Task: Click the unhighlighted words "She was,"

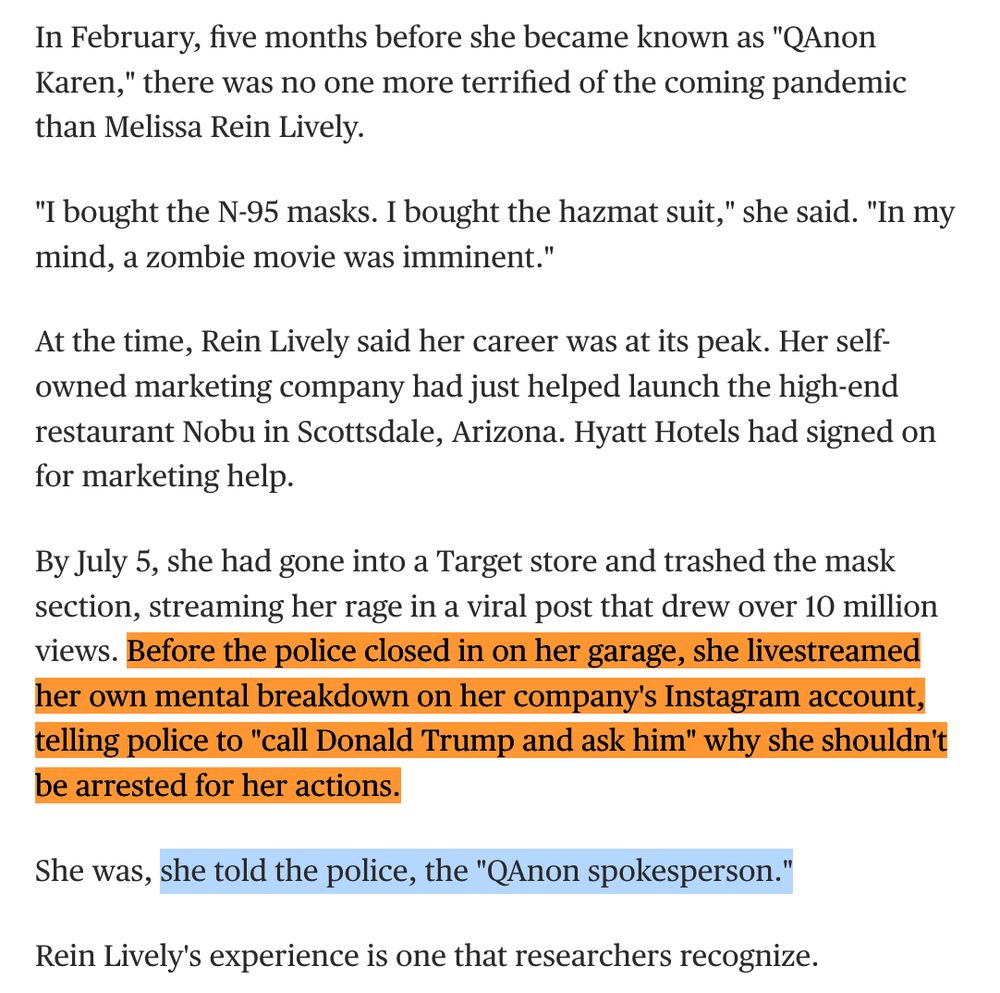Action: [x=94, y=871]
